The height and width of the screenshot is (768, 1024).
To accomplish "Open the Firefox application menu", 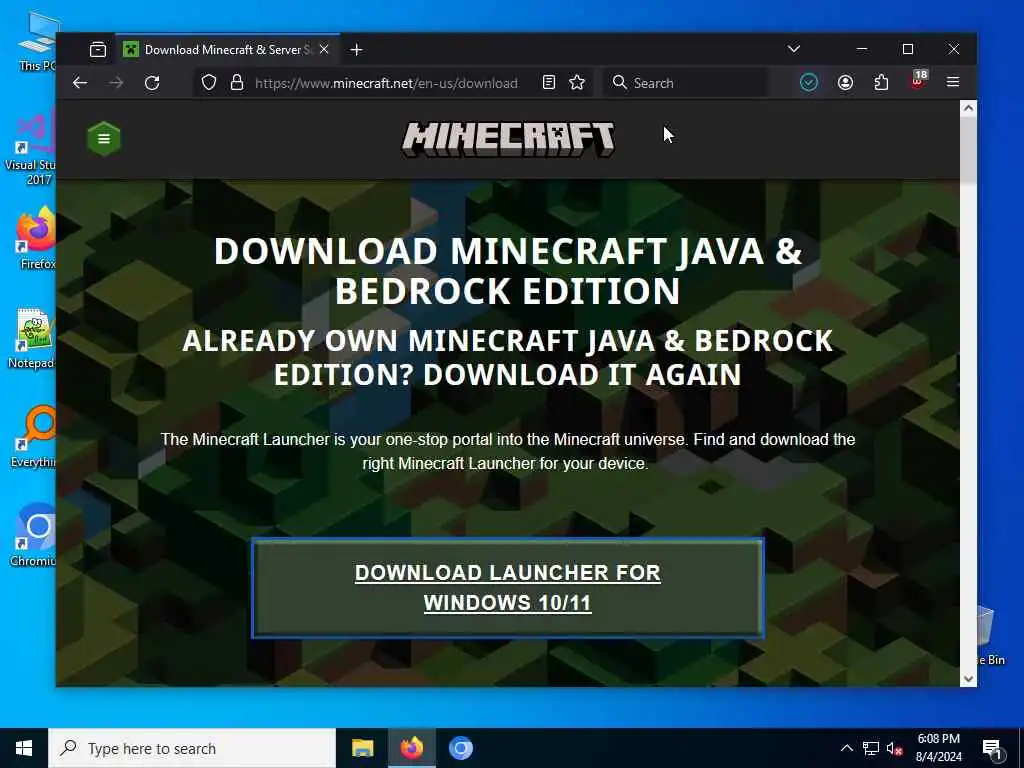I will coord(953,82).
